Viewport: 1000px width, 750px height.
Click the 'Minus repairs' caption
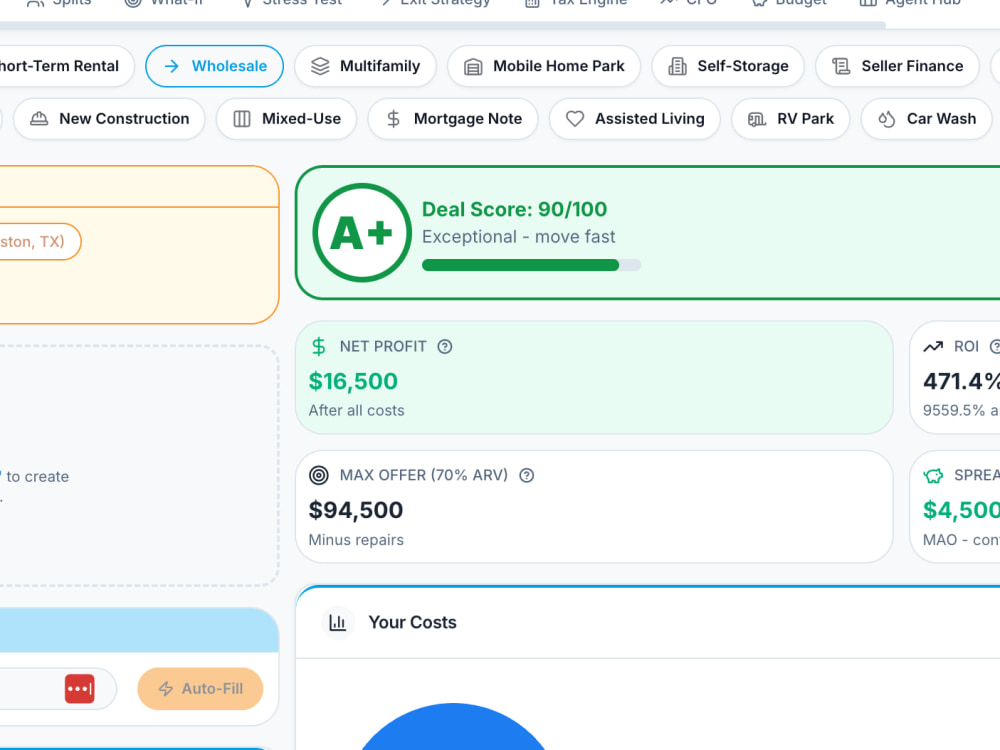tap(356, 540)
